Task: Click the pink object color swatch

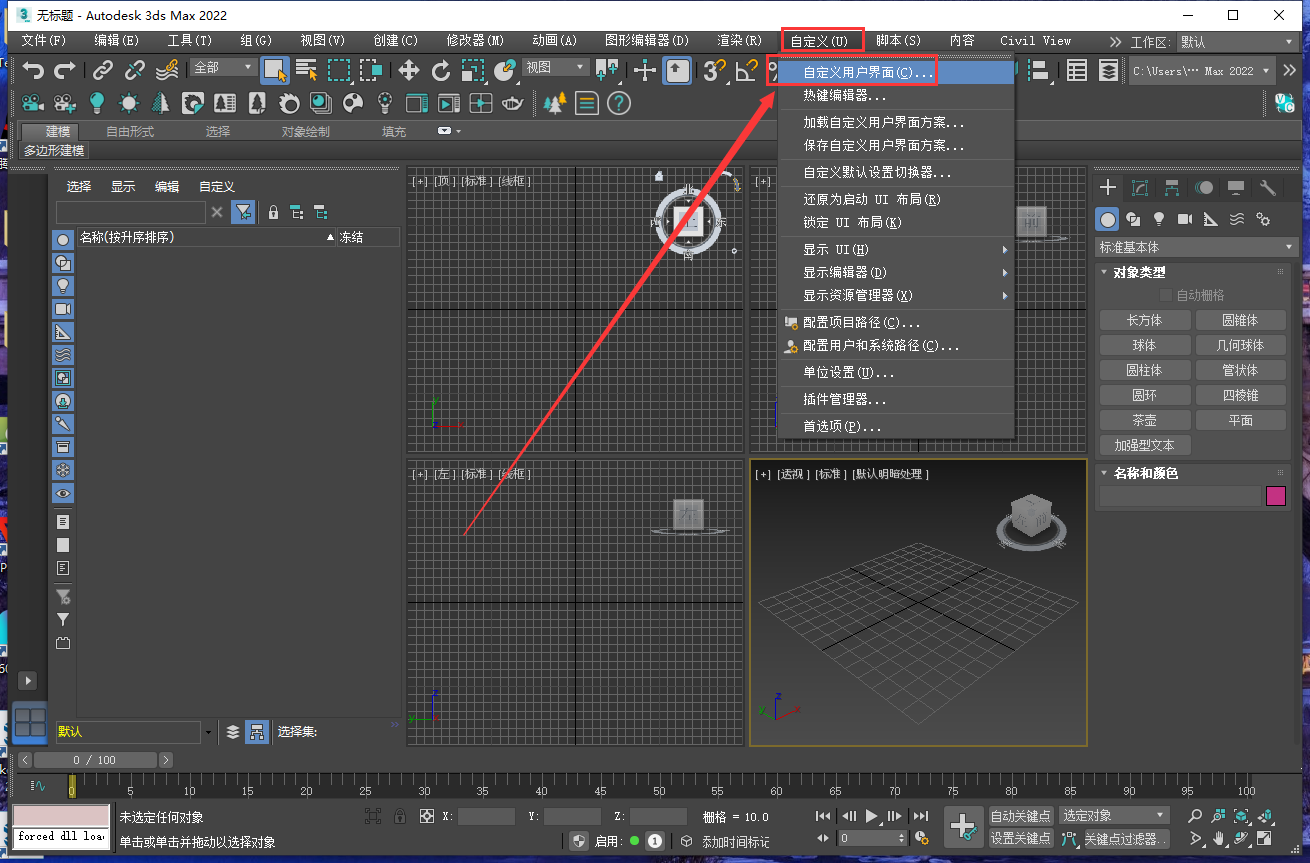Action: [1275, 496]
